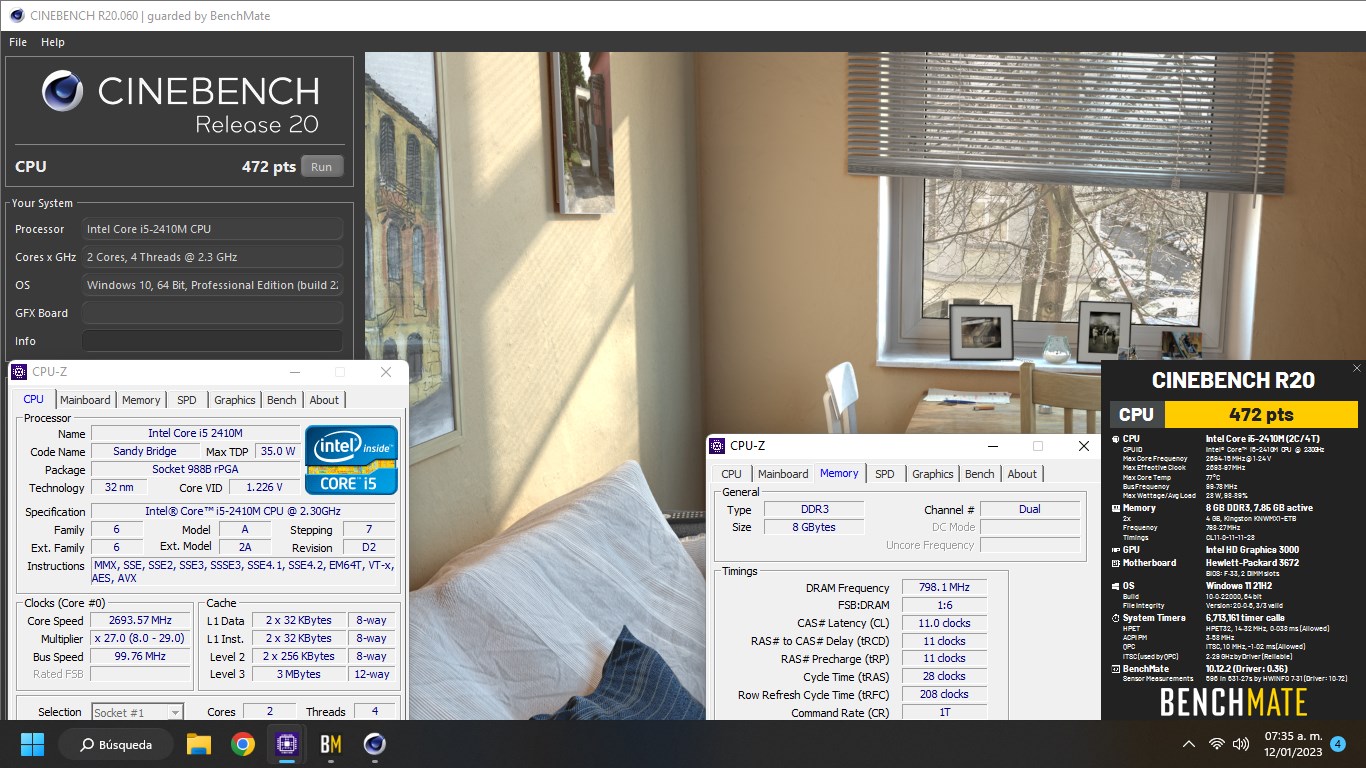Click the FSB:DRAM value 1:6
Viewport: 1366px width, 768px height.
pyautogui.click(x=944, y=605)
